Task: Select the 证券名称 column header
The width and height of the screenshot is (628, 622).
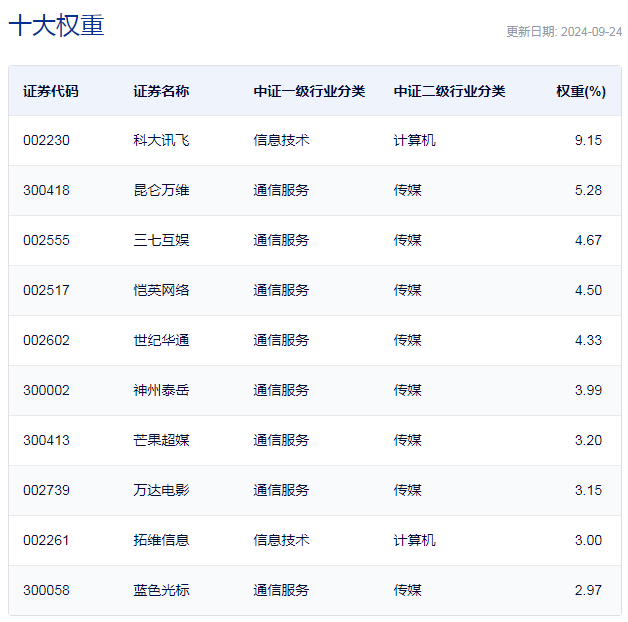Action: 161,91
